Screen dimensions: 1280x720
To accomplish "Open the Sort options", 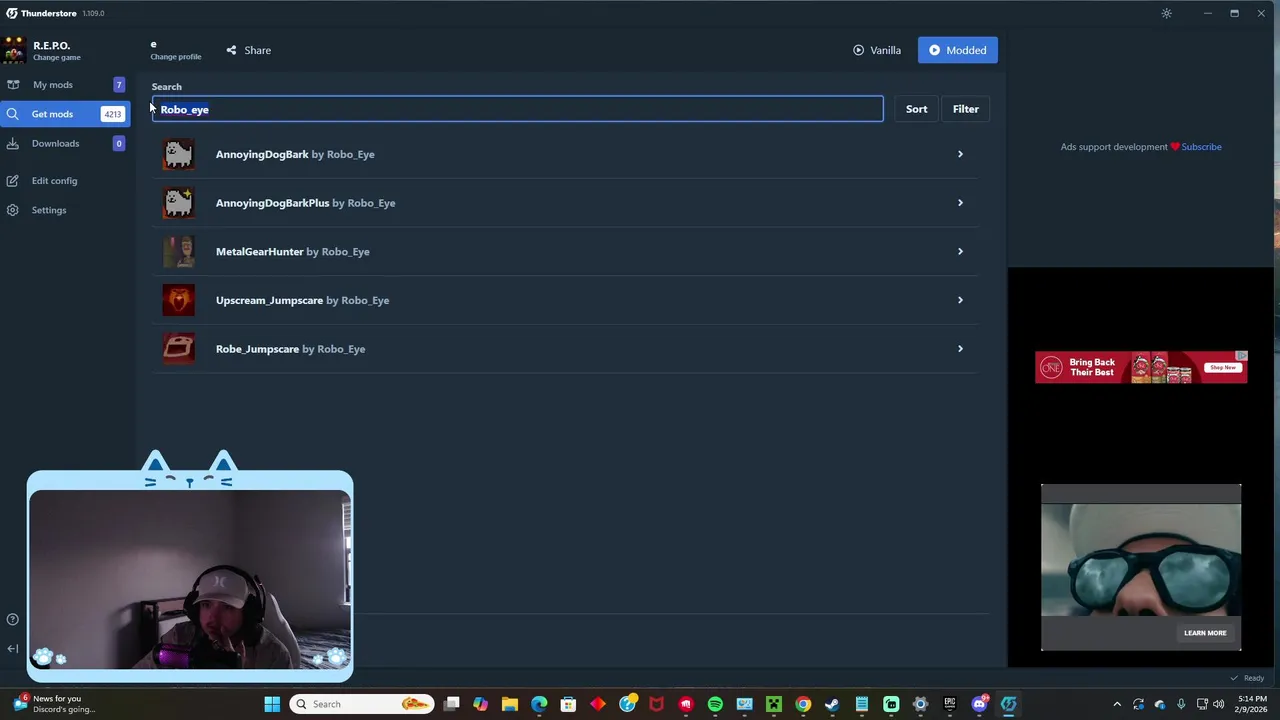I will [x=917, y=109].
